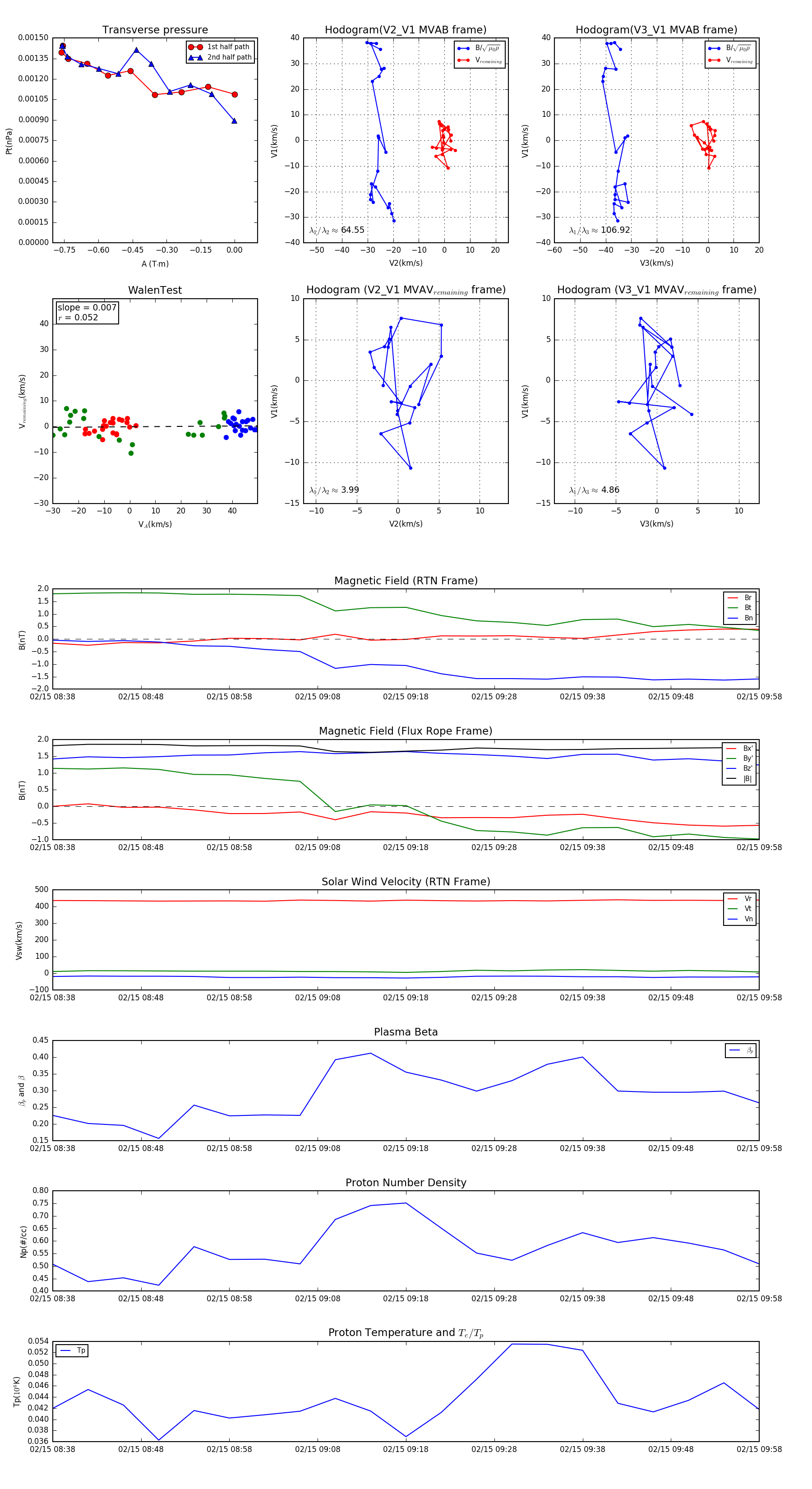This screenshot has height=1489, width=812.
Task: Click the 'A (T·m)' axis label
Action: point(155,264)
